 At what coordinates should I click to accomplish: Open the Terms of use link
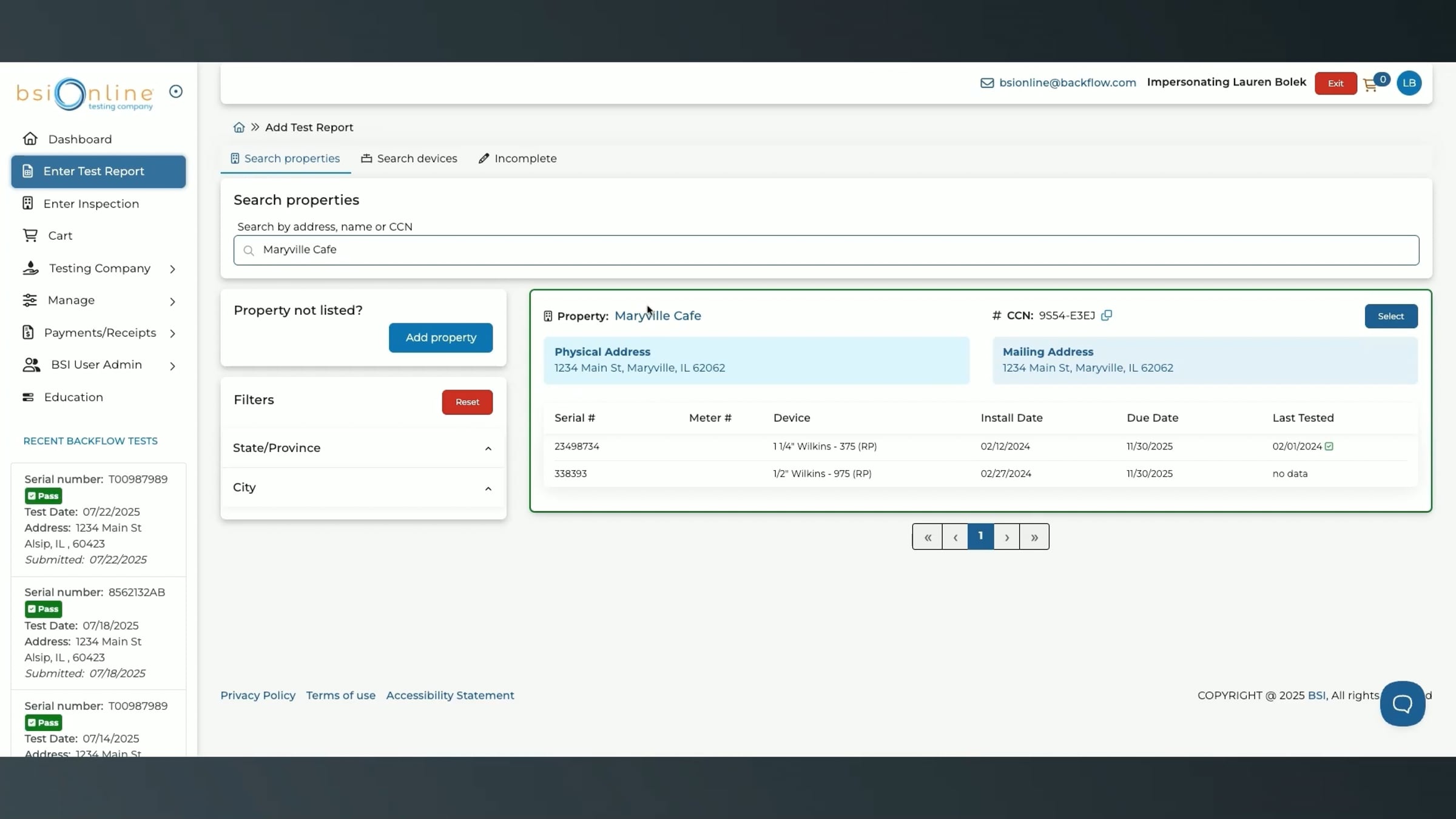[340, 696]
